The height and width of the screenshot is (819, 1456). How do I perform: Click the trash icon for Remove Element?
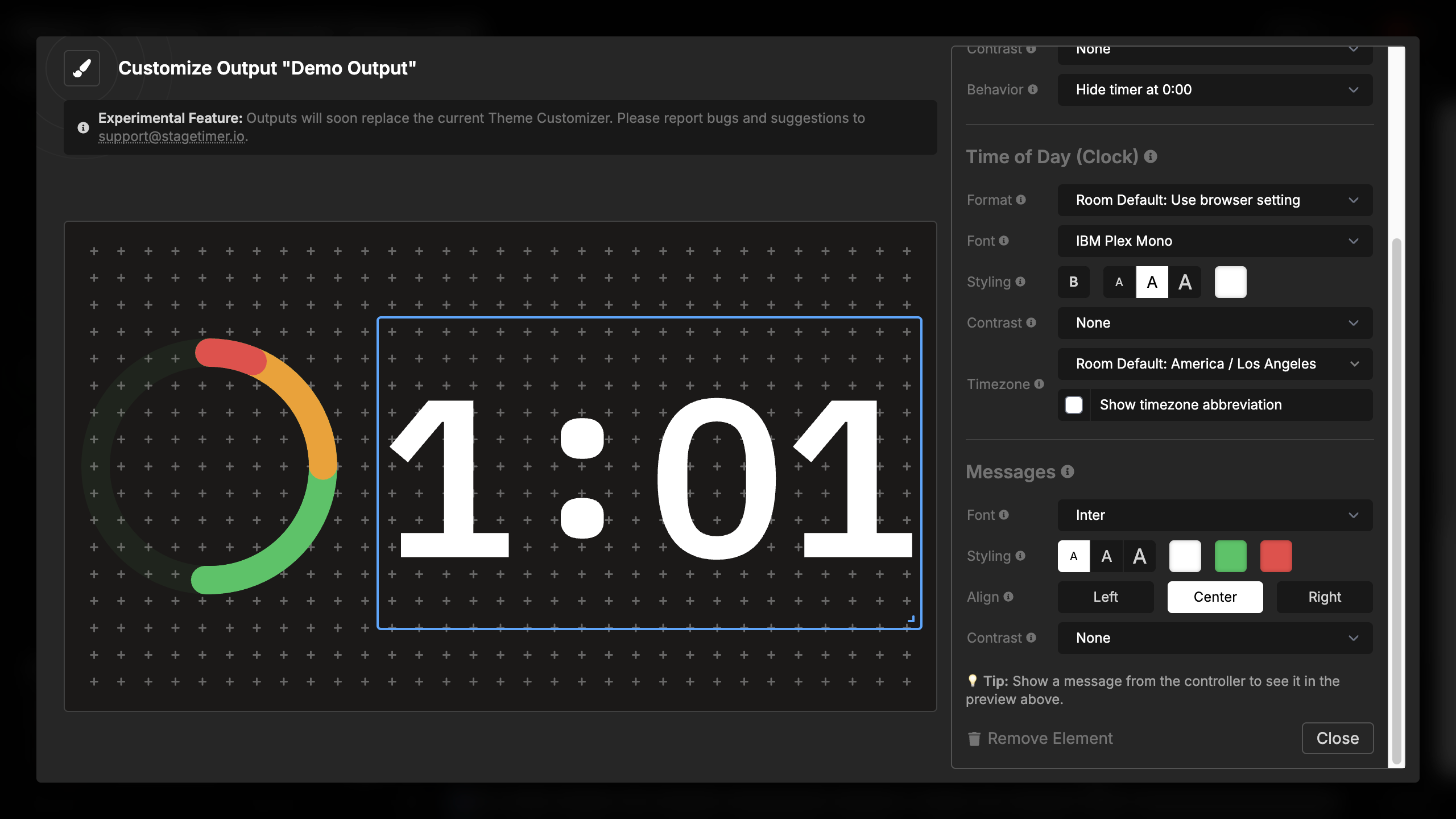tap(974, 738)
